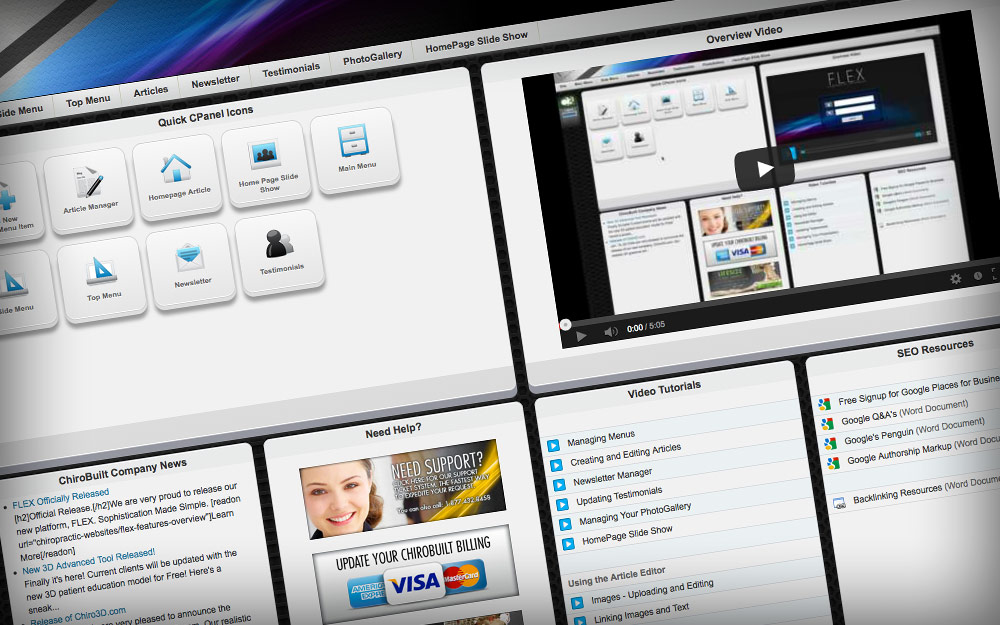Open the Homepage Article house icon

tap(177, 176)
